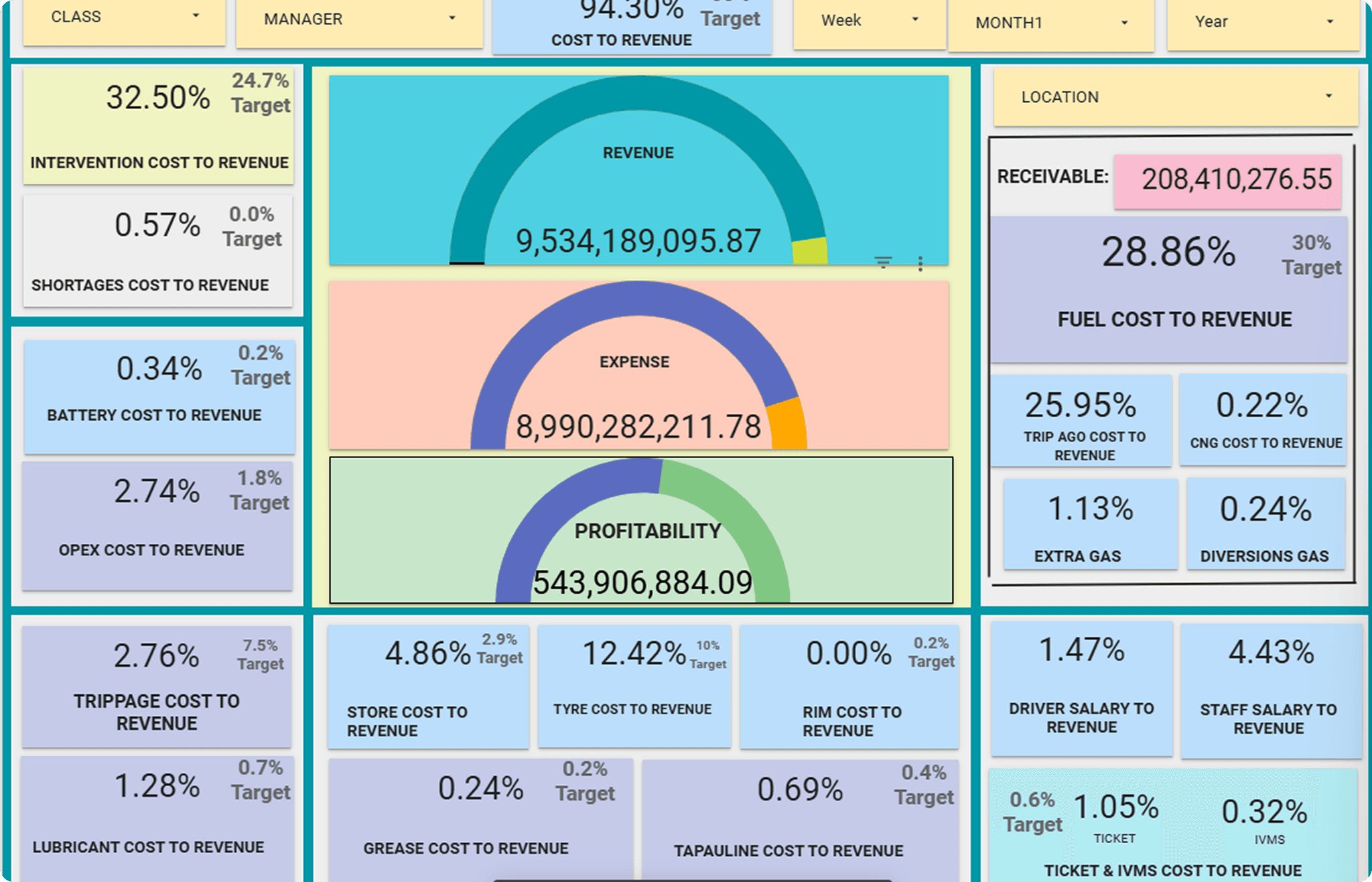Screen dimensions: 1372x882
Task: Open the three-dot menu on Revenue chart
Action: coord(920,264)
